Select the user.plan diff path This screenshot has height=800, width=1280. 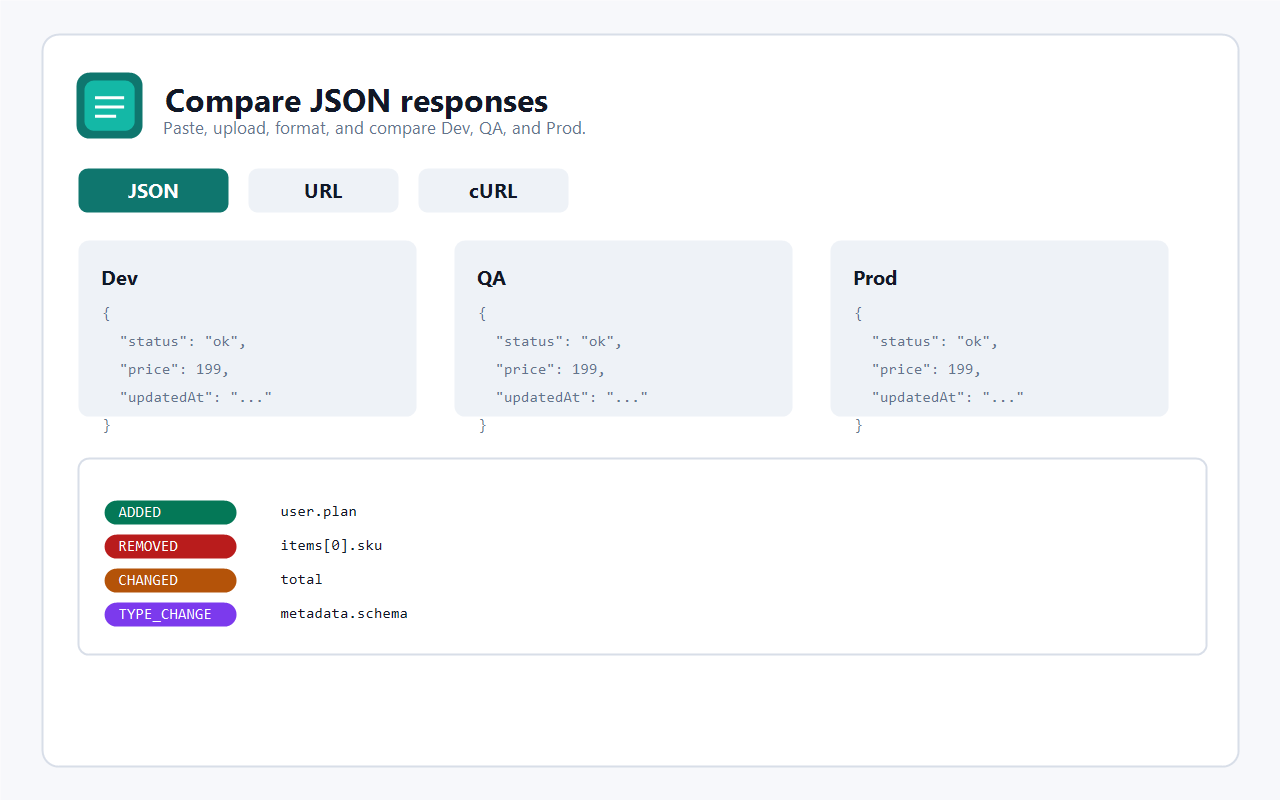coord(318,512)
